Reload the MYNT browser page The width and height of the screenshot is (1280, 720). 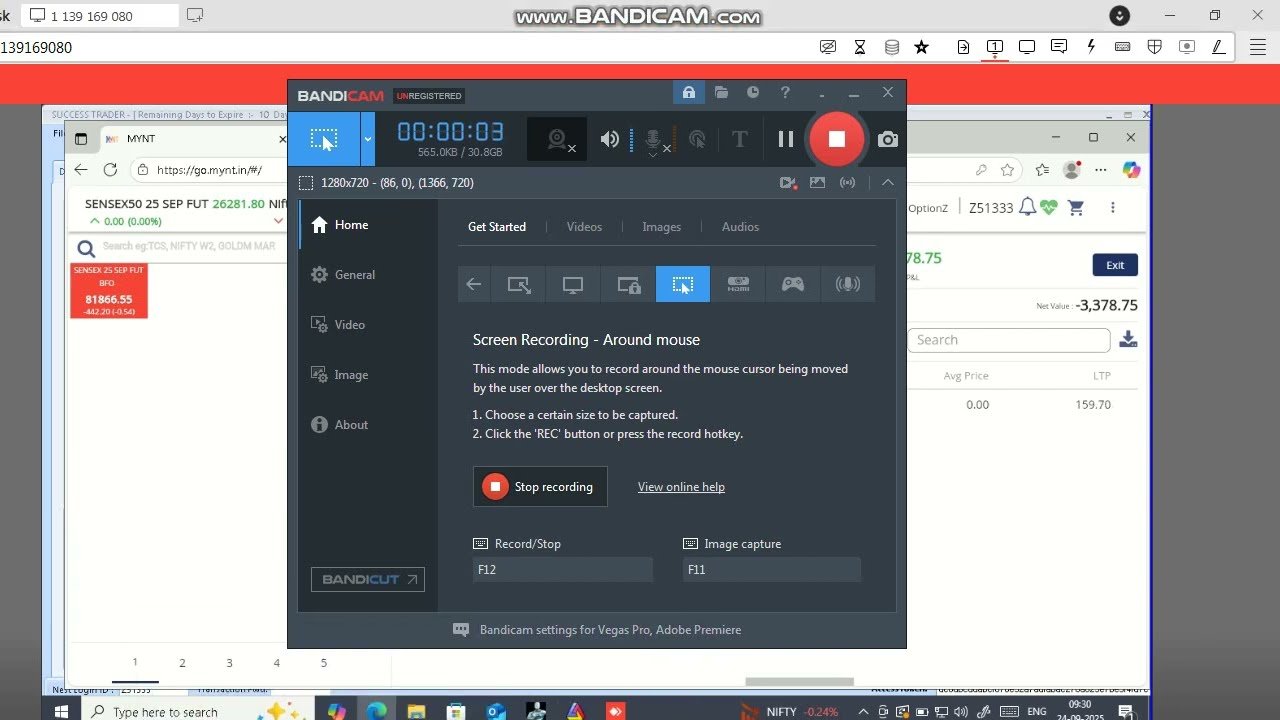click(x=110, y=170)
